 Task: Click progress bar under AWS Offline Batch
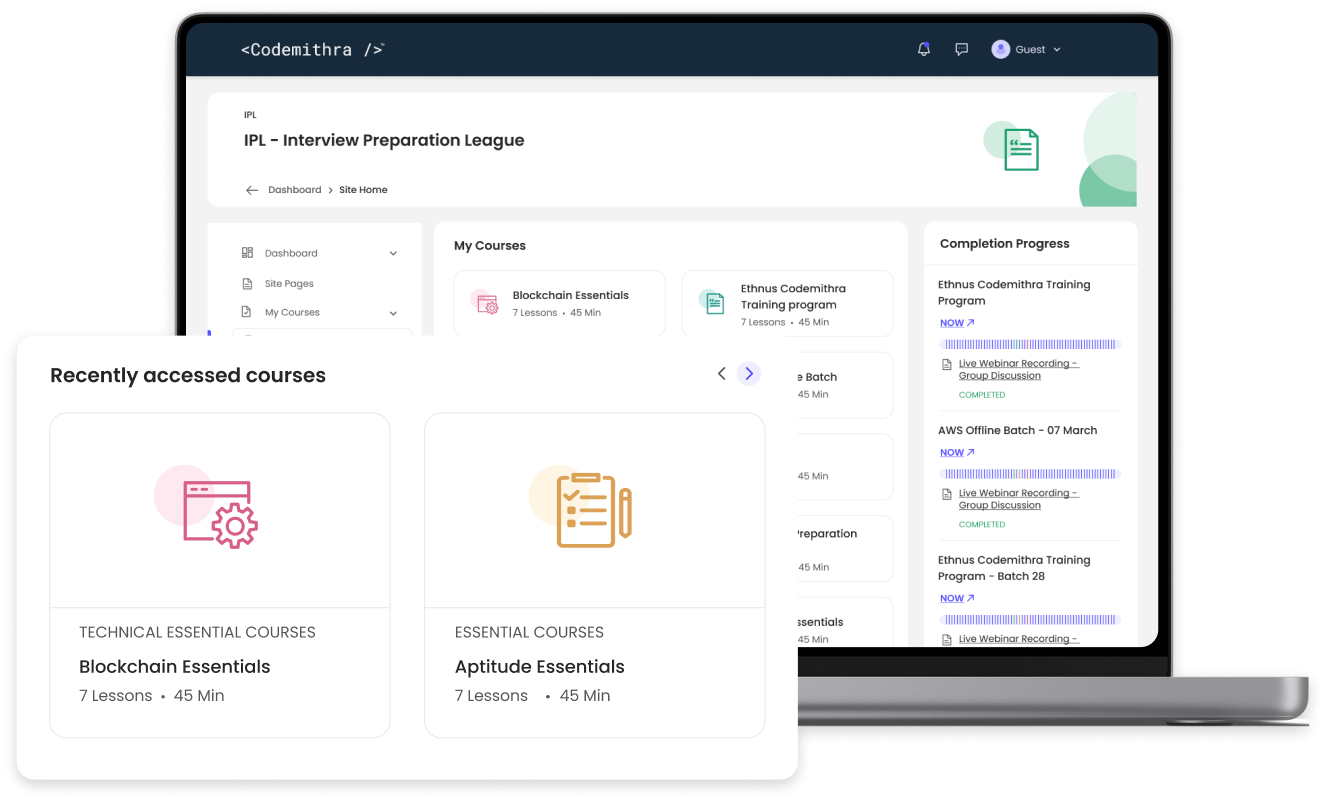click(x=1030, y=474)
